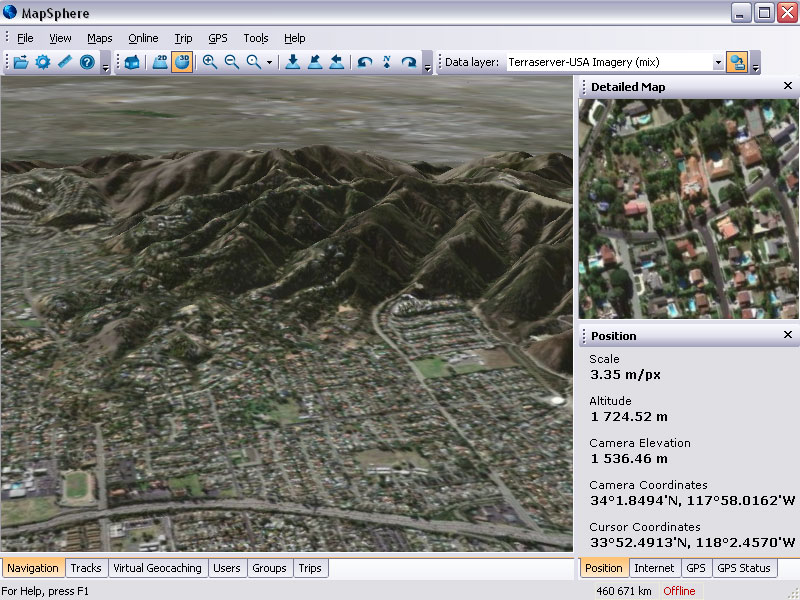Switch to the Users tab
This screenshot has width=800, height=600.
click(x=227, y=568)
